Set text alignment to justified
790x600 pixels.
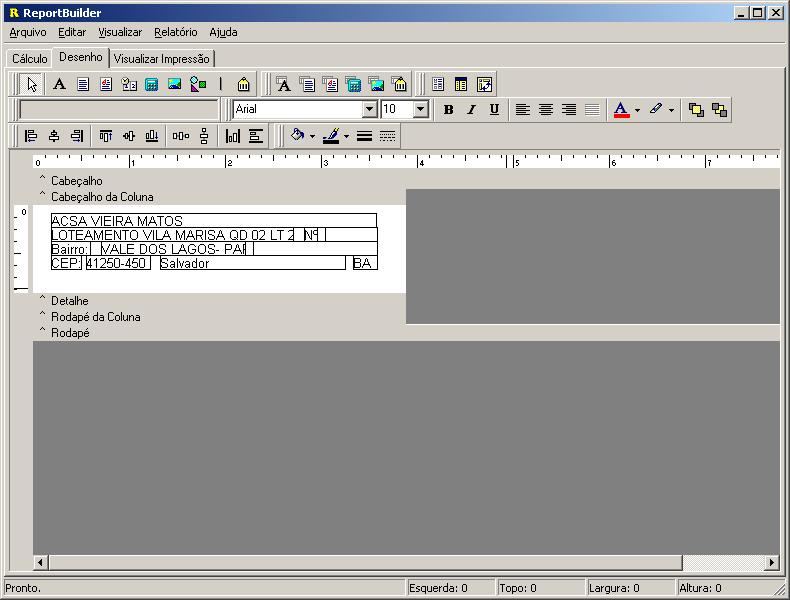click(592, 110)
